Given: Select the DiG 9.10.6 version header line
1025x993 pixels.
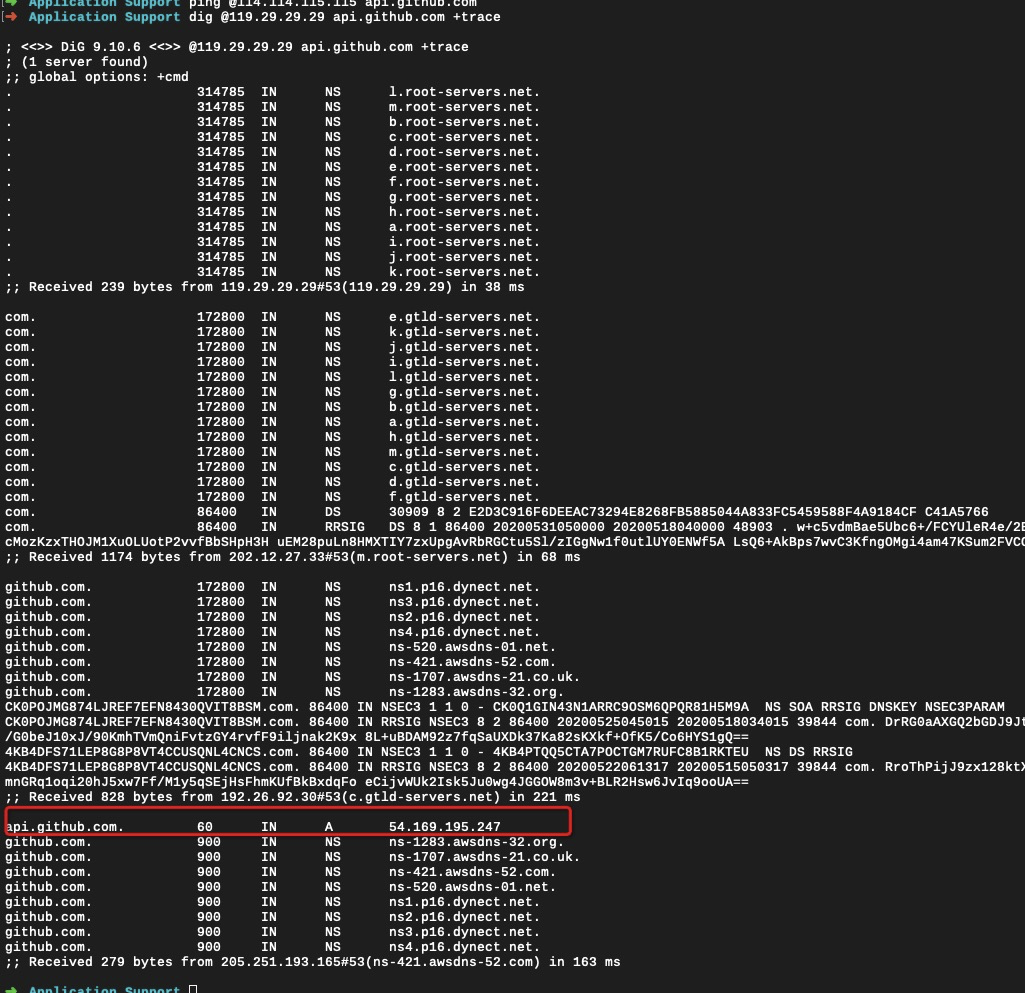Looking at the screenshot, I should [237, 47].
